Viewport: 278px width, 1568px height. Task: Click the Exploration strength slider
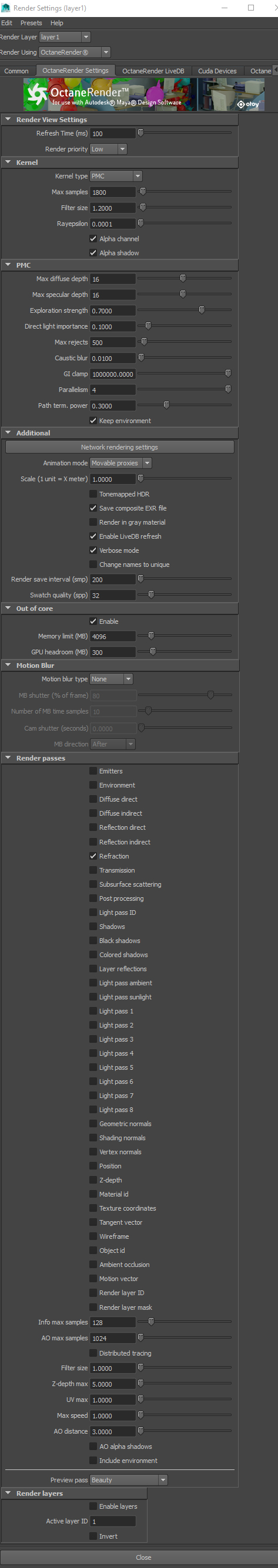pyautogui.click(x=185, y=310)
